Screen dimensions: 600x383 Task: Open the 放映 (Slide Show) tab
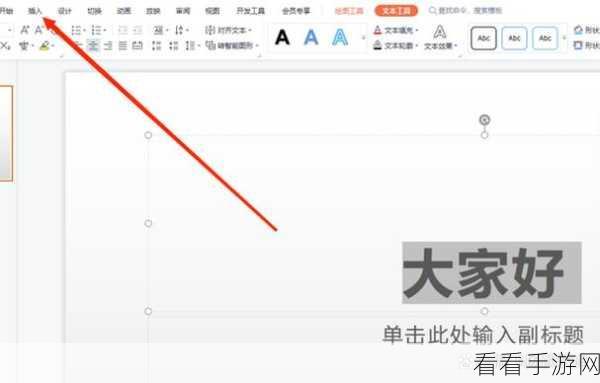click(153, 11)
